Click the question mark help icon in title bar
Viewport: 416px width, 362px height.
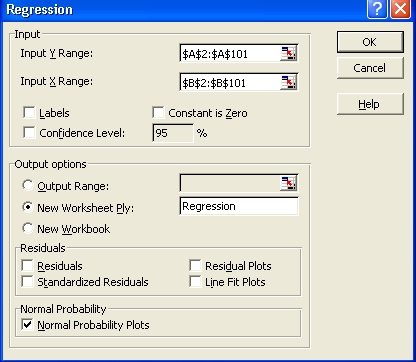click(x=377, y=9)
